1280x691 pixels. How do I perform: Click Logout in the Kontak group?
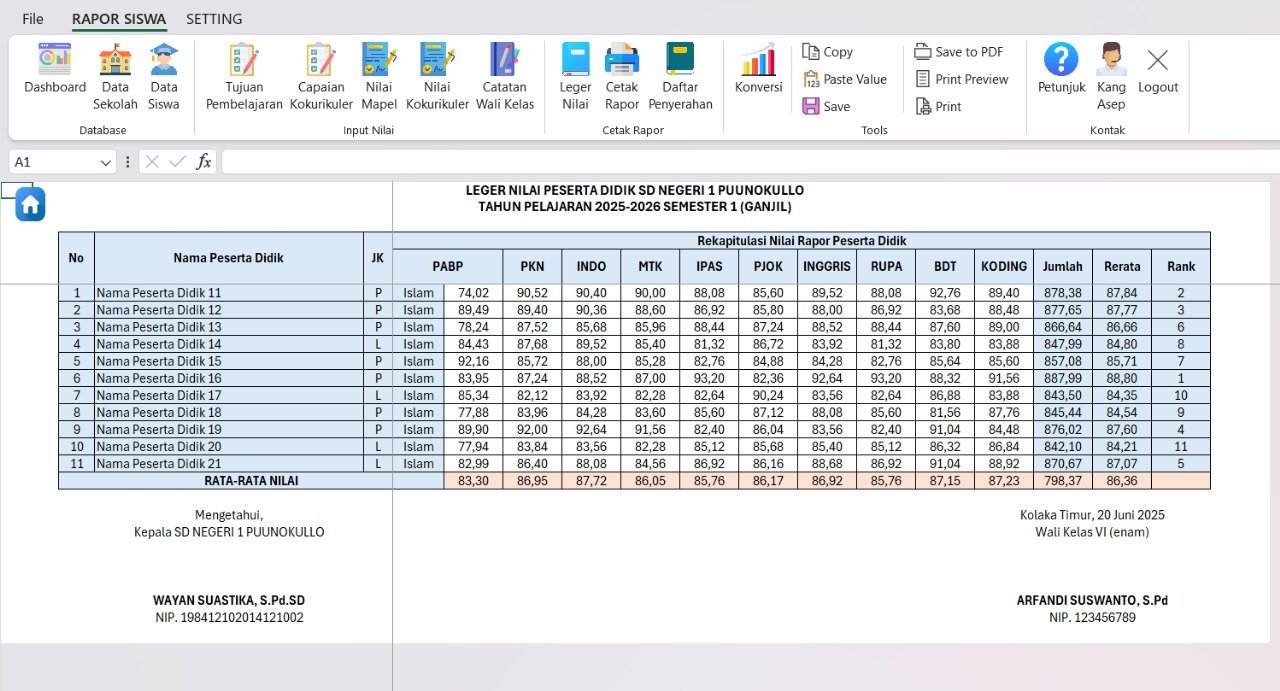(x=1158, y=70)
